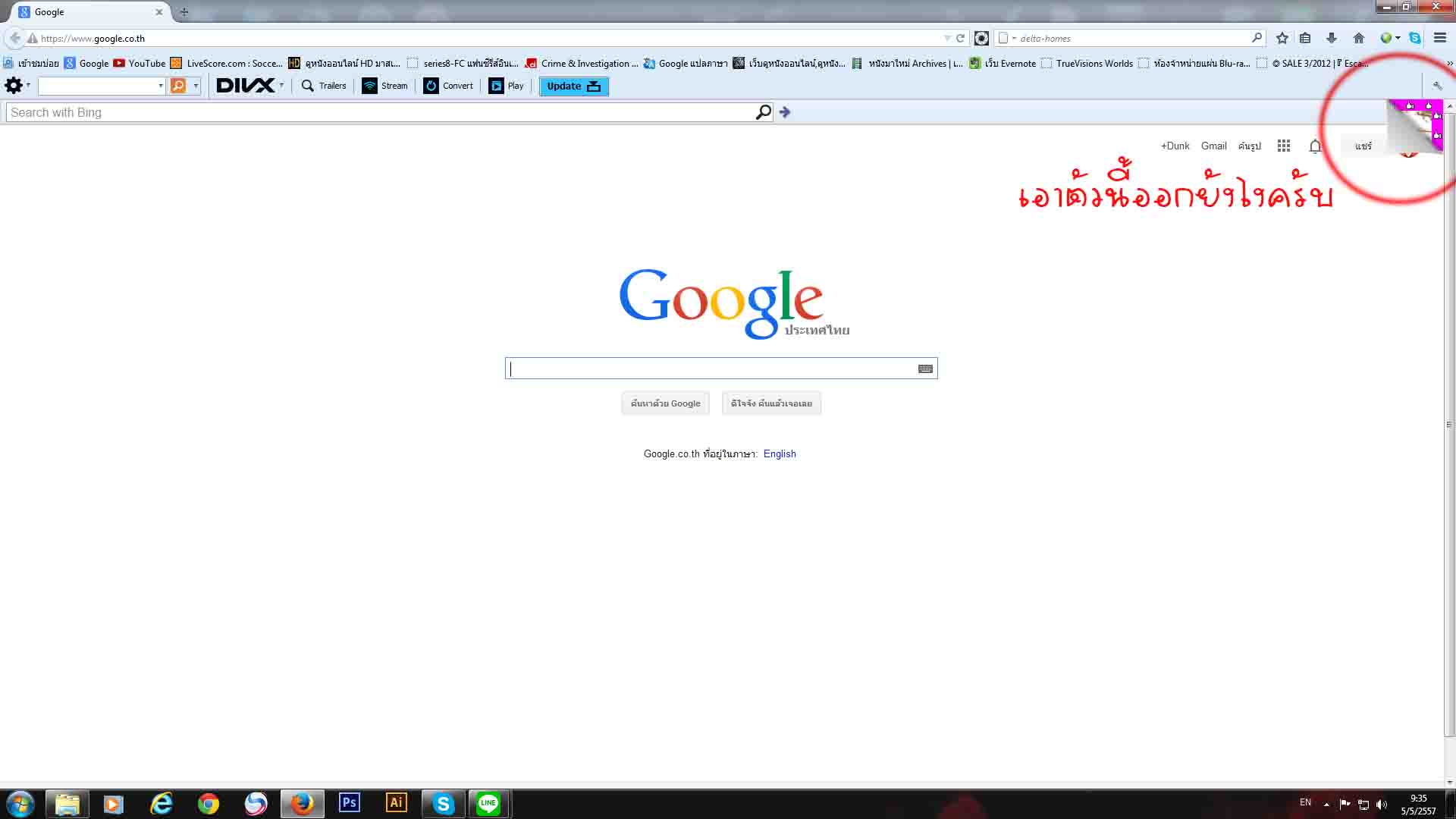This screenshot has height=819, width=1456.
Task: Open the Firefox hamburger menu
Action: pos(1440,38)
